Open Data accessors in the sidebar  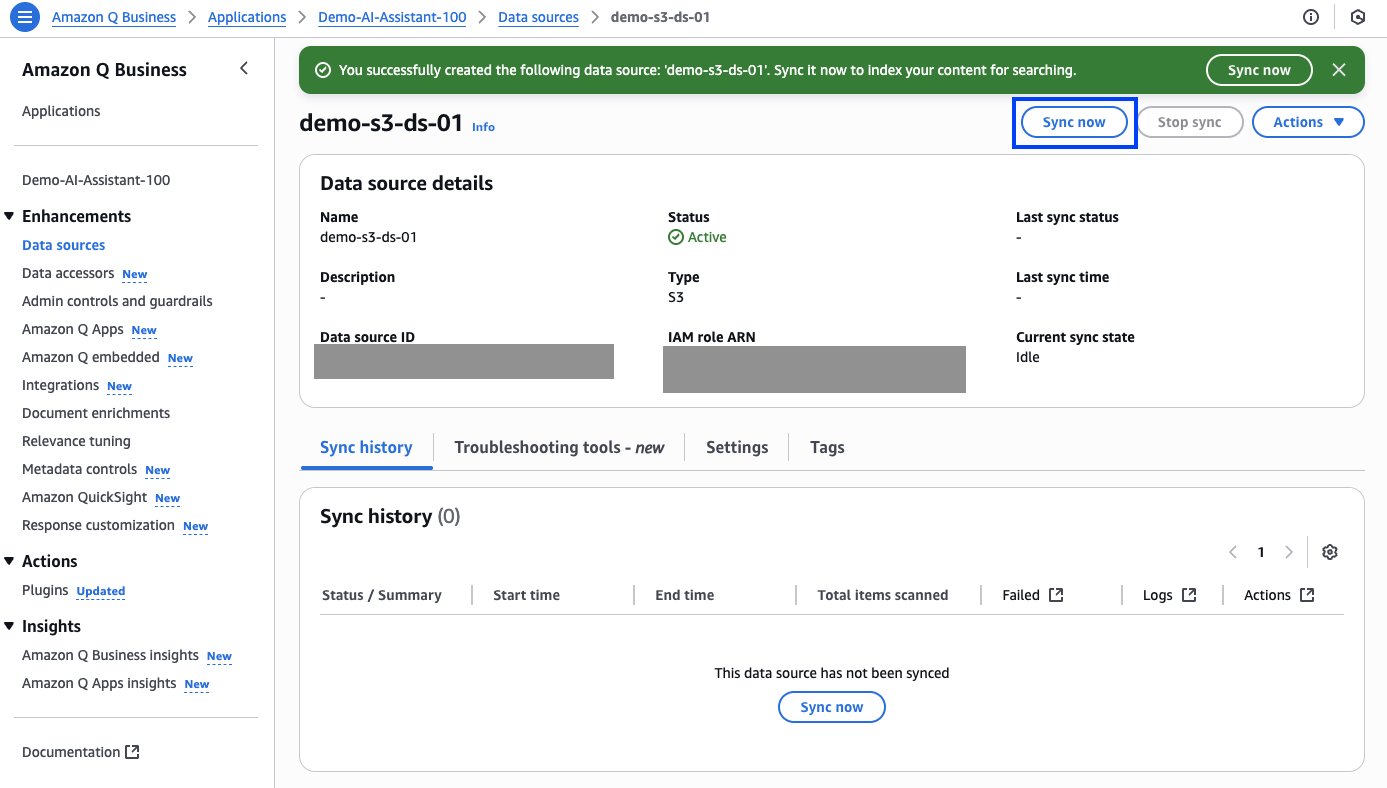click(x=68, y=273)
